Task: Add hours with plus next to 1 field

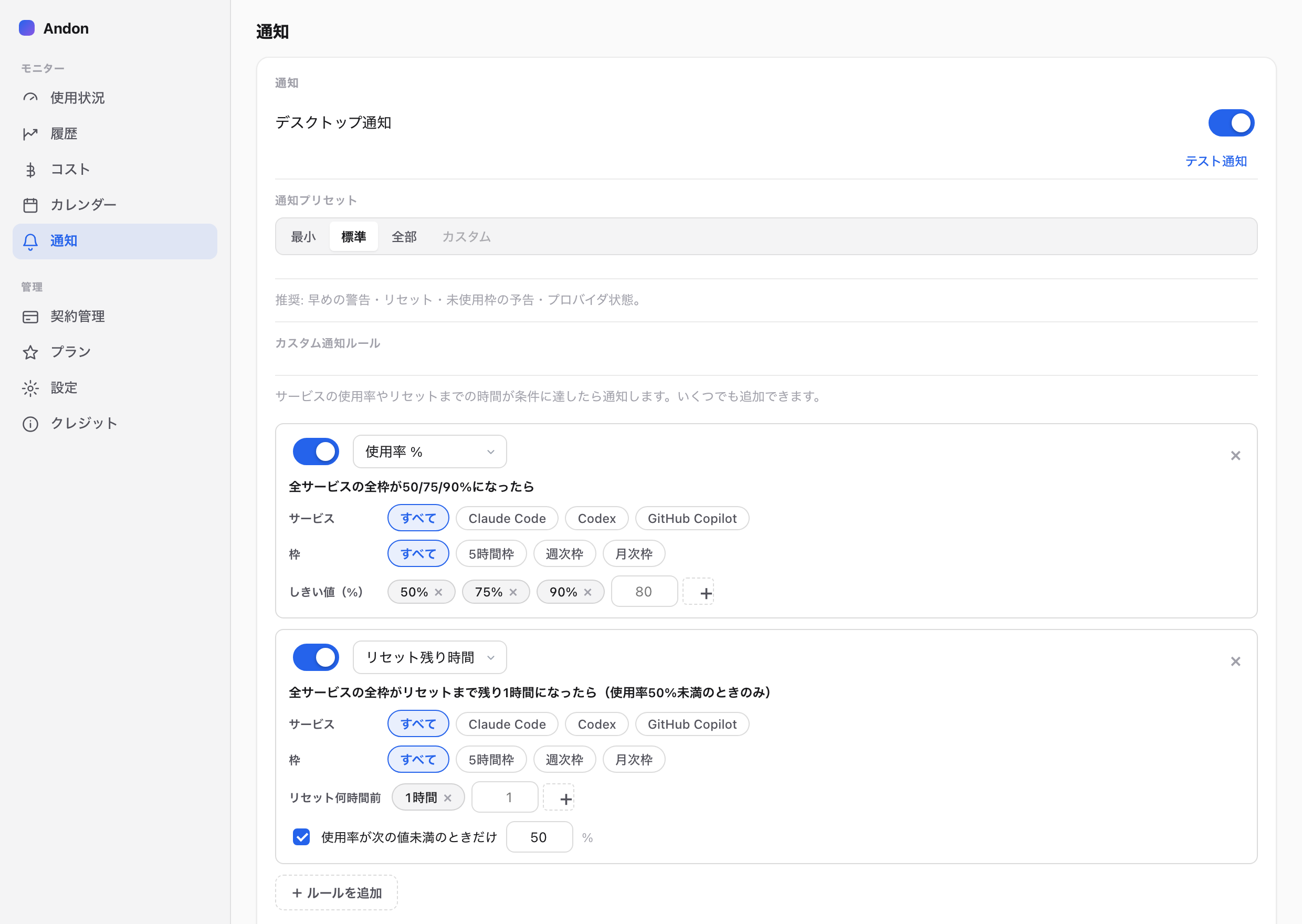Action: tap(559, 797)
